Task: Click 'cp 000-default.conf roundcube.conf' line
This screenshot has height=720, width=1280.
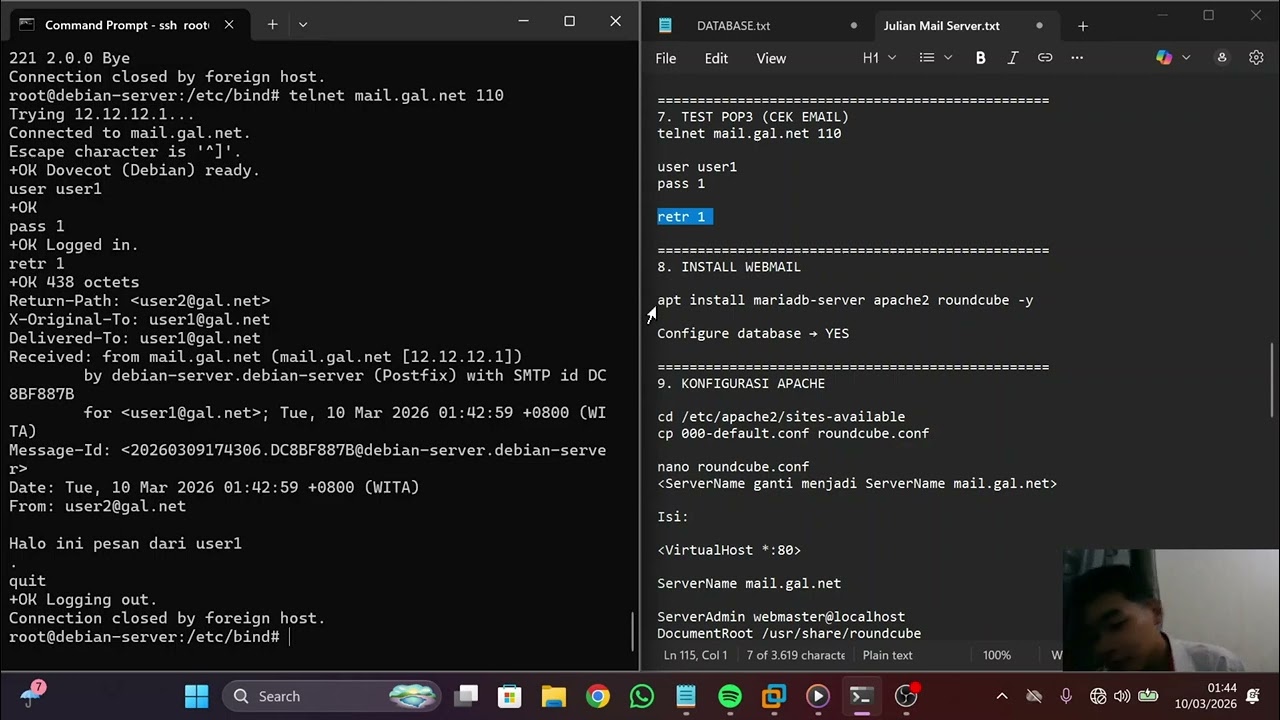Action: pos(793,434)
